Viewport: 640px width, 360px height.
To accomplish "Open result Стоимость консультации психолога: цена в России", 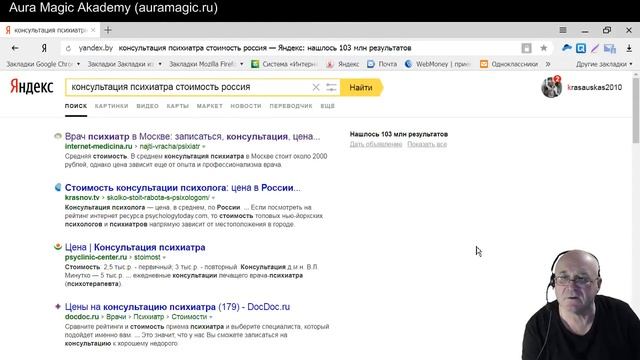I will (182, 188).
